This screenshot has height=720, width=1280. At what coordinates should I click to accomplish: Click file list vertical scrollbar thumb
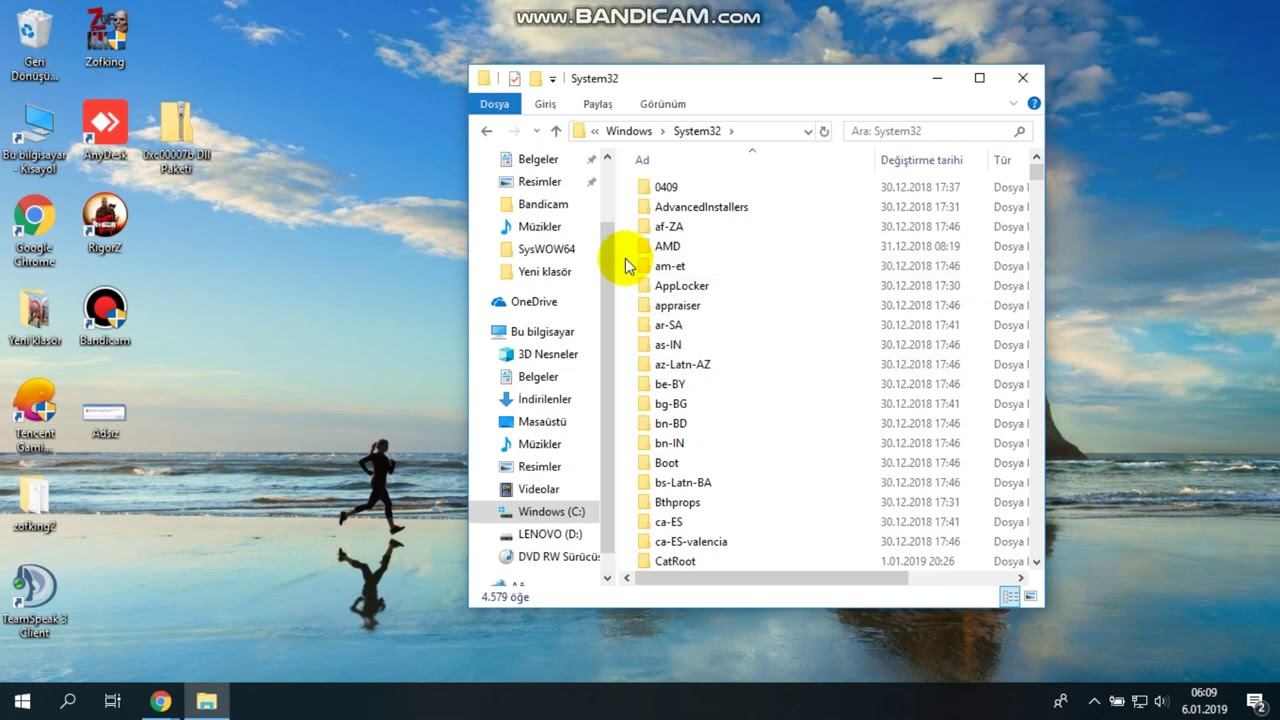click(1036, 173)
